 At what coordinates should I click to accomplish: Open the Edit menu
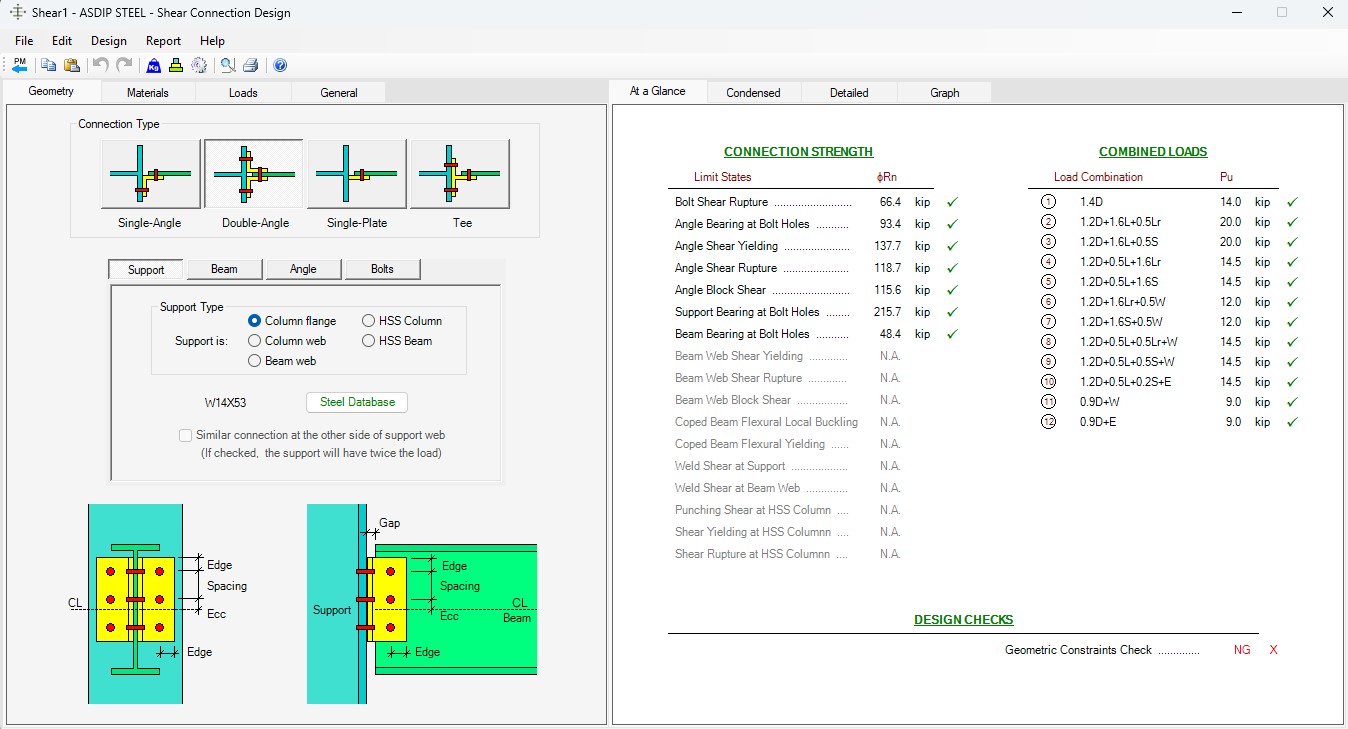click(x=62, y=41)
